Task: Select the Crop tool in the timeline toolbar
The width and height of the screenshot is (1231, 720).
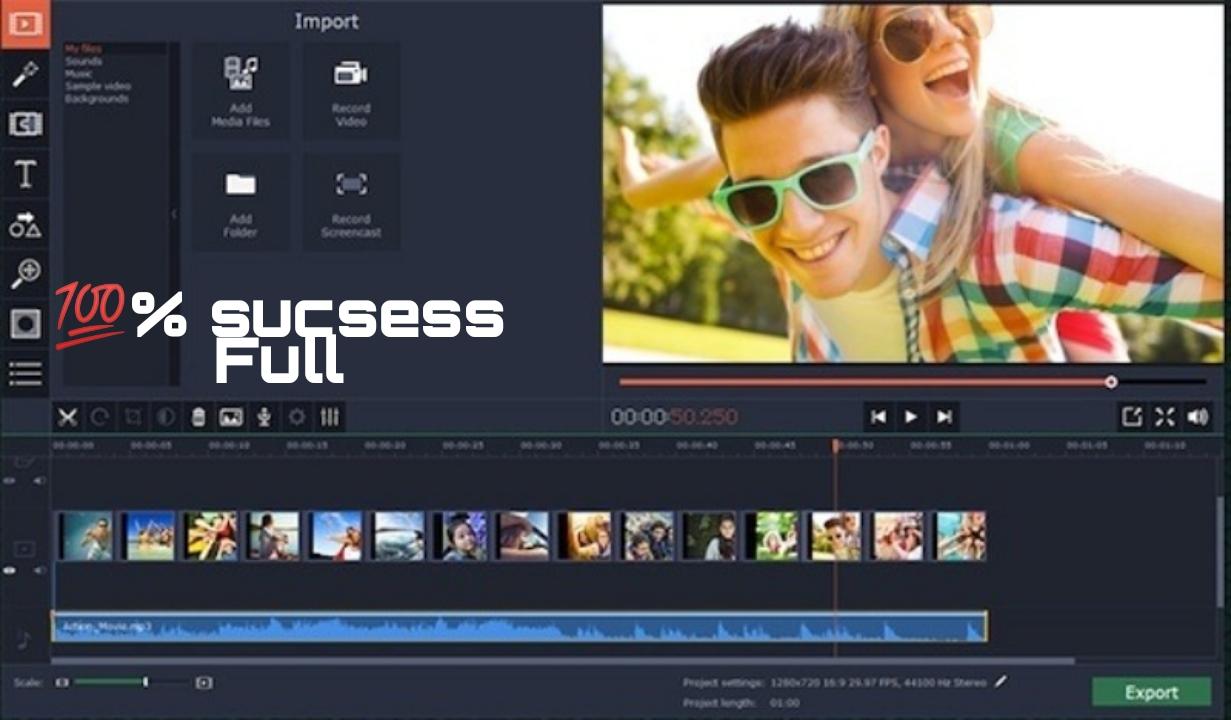Action: 131,417
